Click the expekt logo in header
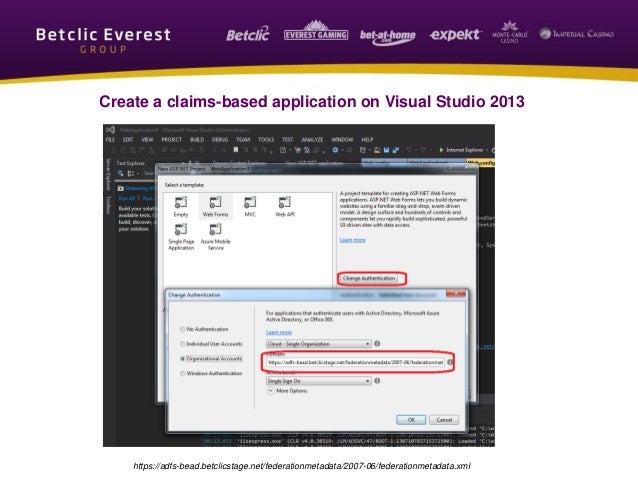The image size is (638, 479). click(x=455, y=35)
